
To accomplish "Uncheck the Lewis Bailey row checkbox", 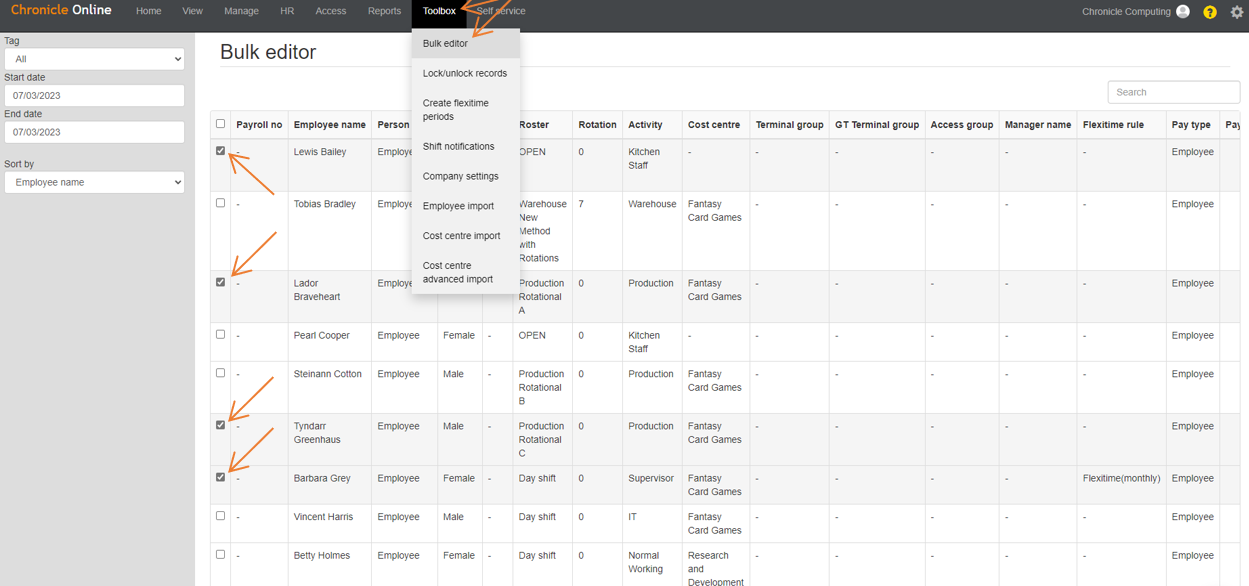I will click(x=221, y=151).
